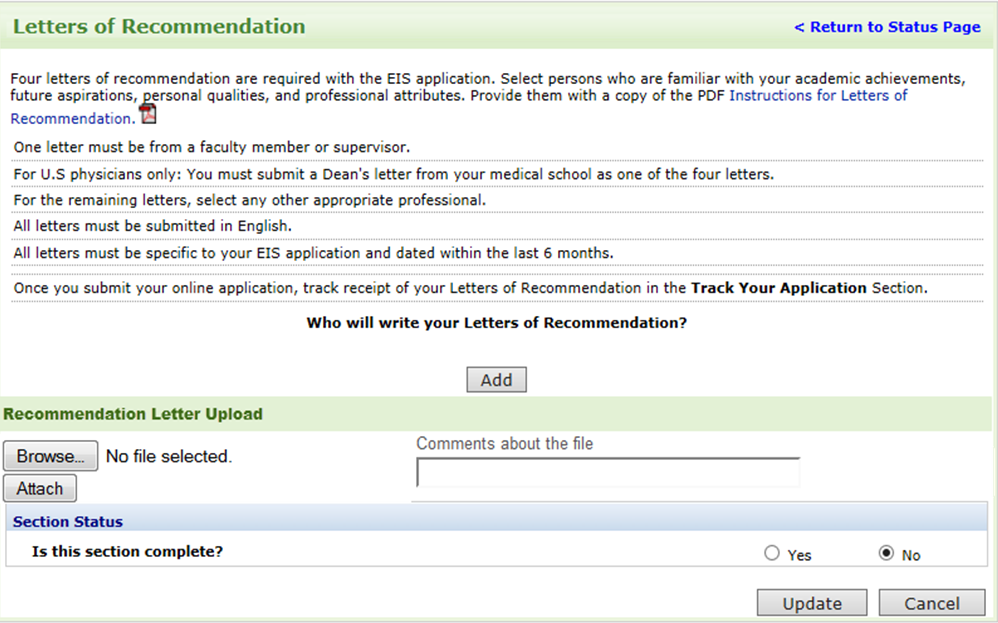This screenshot has height=623, width=998.
Task: Click Browse to choose a file
Action: tap(51, 456)
